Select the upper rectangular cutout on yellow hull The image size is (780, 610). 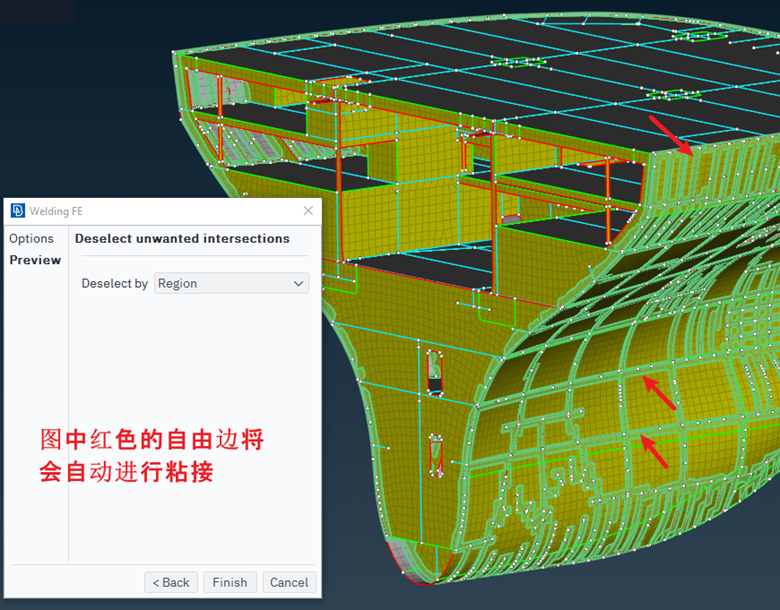point(434,370)
